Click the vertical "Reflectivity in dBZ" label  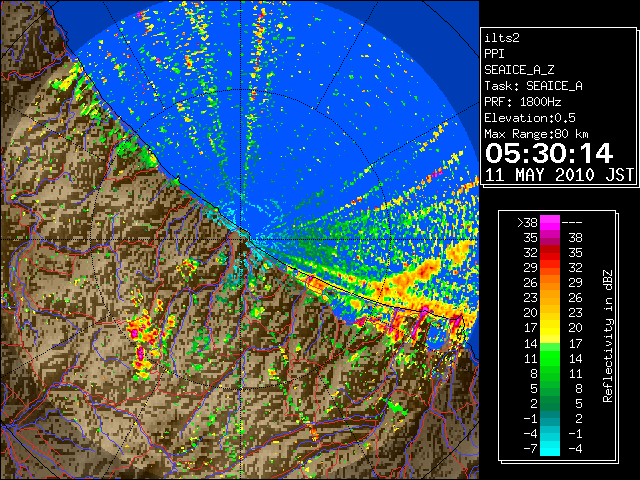[607, 336]
